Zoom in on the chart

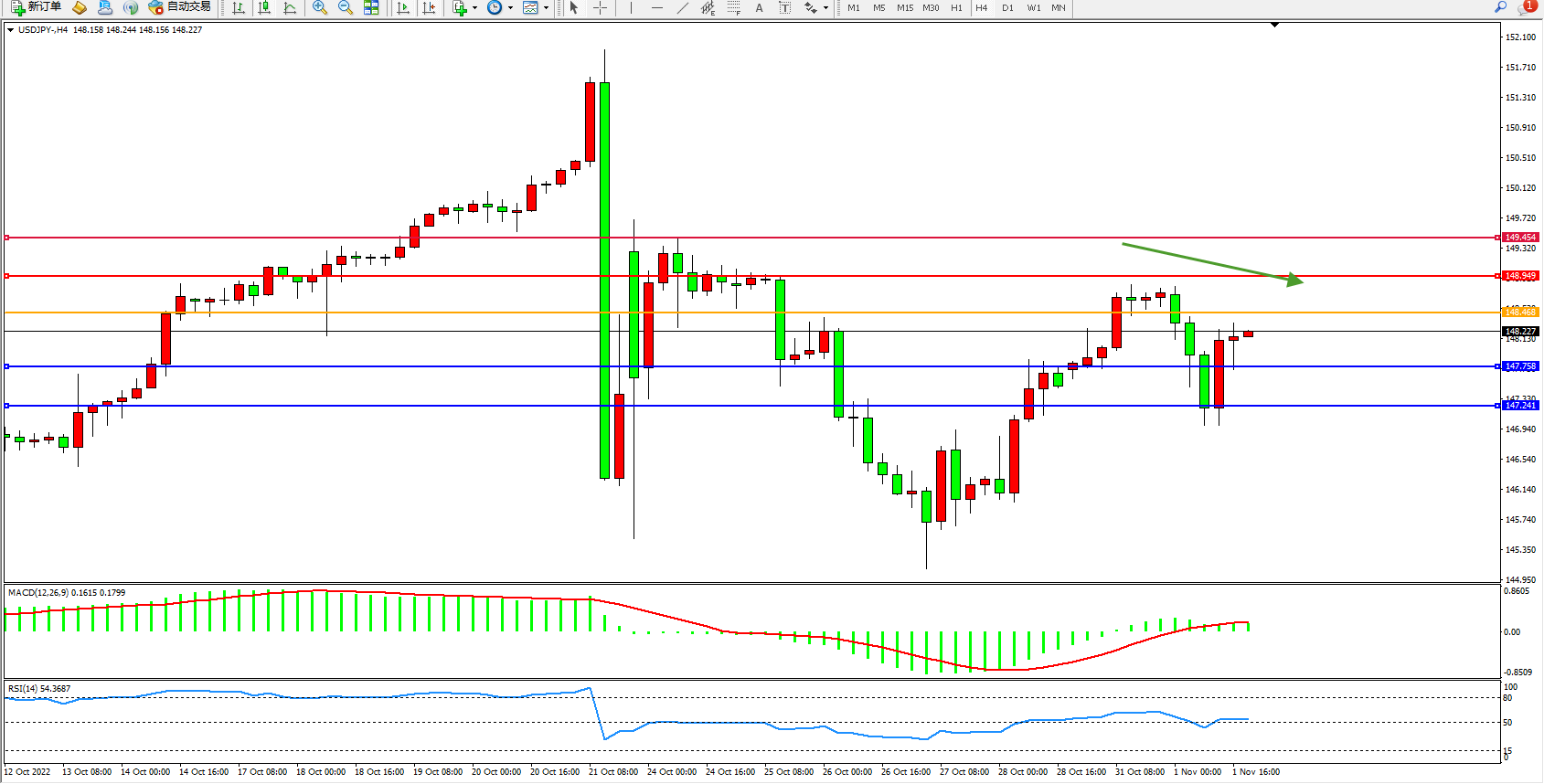coord(320,8)
